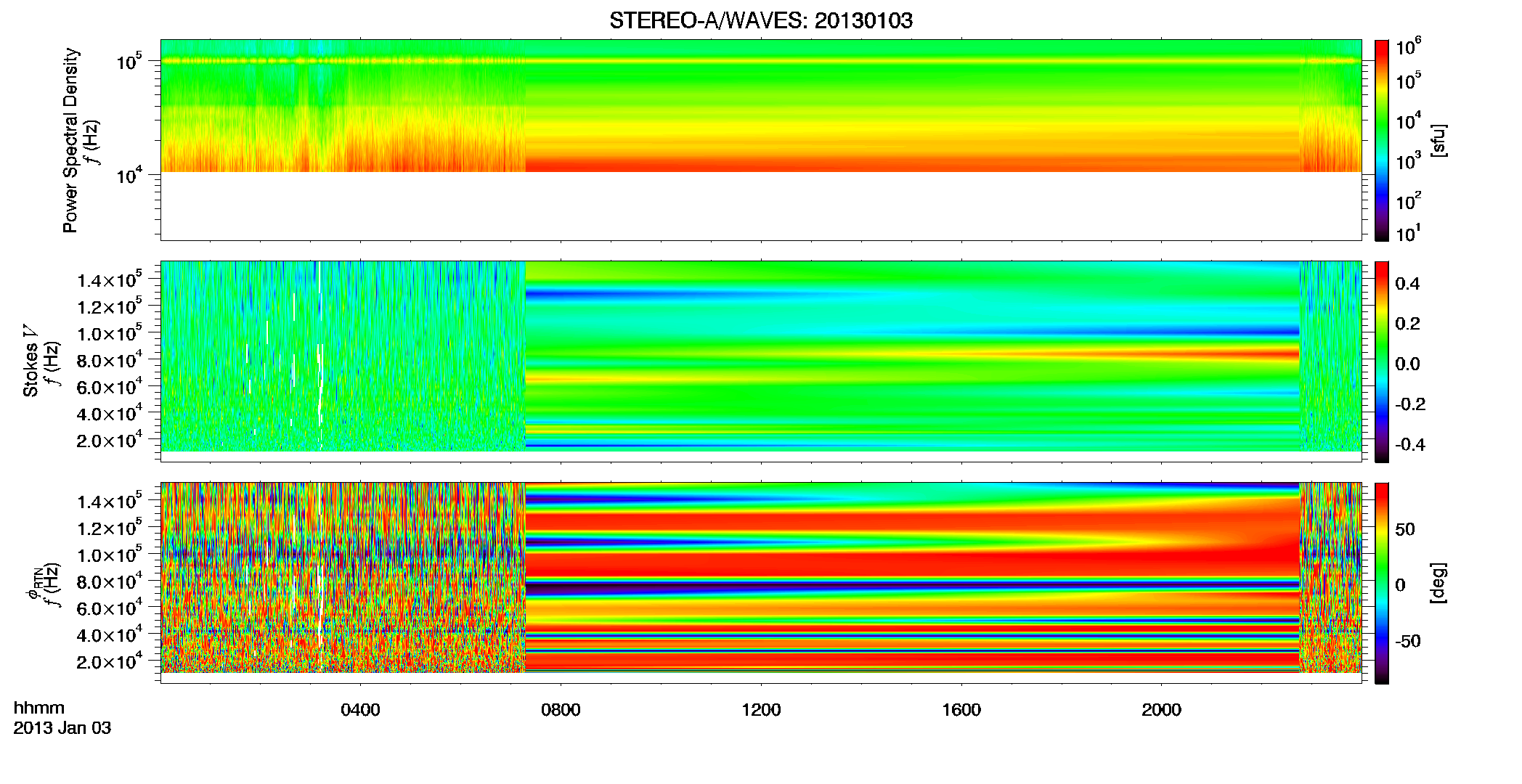Click the 6.0×10^4 tick on φRTN axis
The width and height of the screenshot is (1522, 784).
(x=110, y=608)
